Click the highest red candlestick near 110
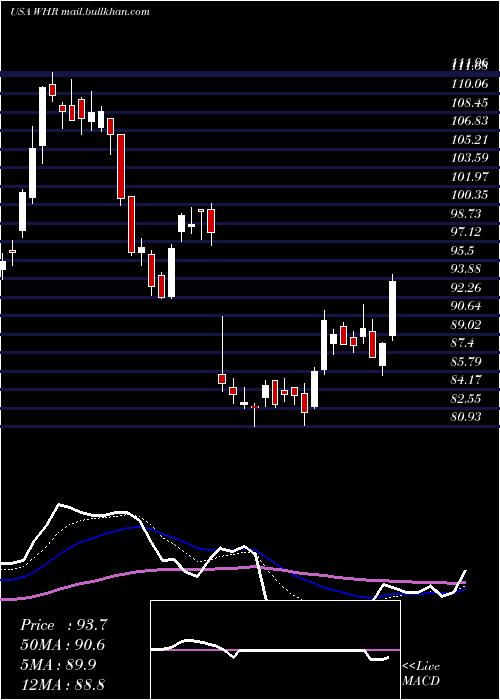 tap(53, 89)
